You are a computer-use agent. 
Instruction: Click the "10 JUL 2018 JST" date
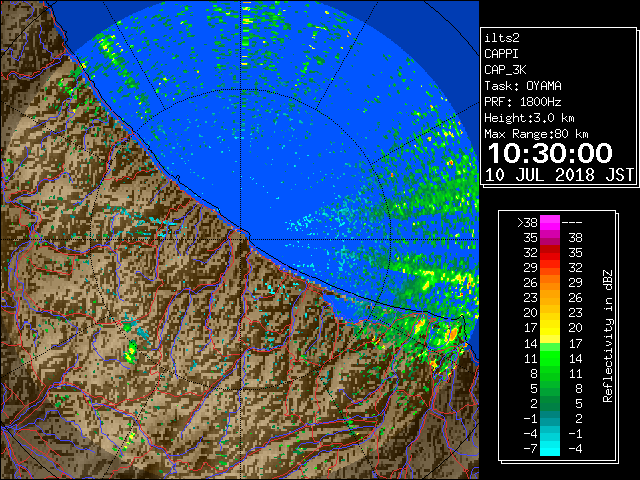559,175
